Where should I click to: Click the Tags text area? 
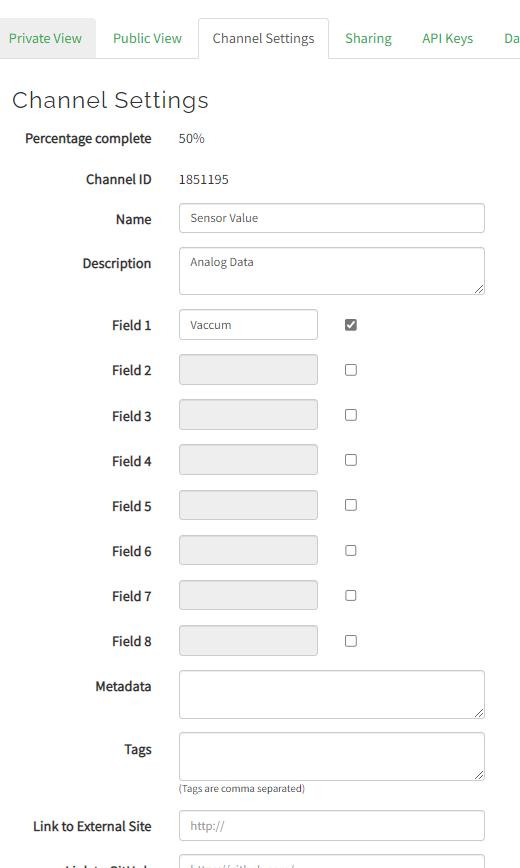pyautogui.click(x=332, y=756)
